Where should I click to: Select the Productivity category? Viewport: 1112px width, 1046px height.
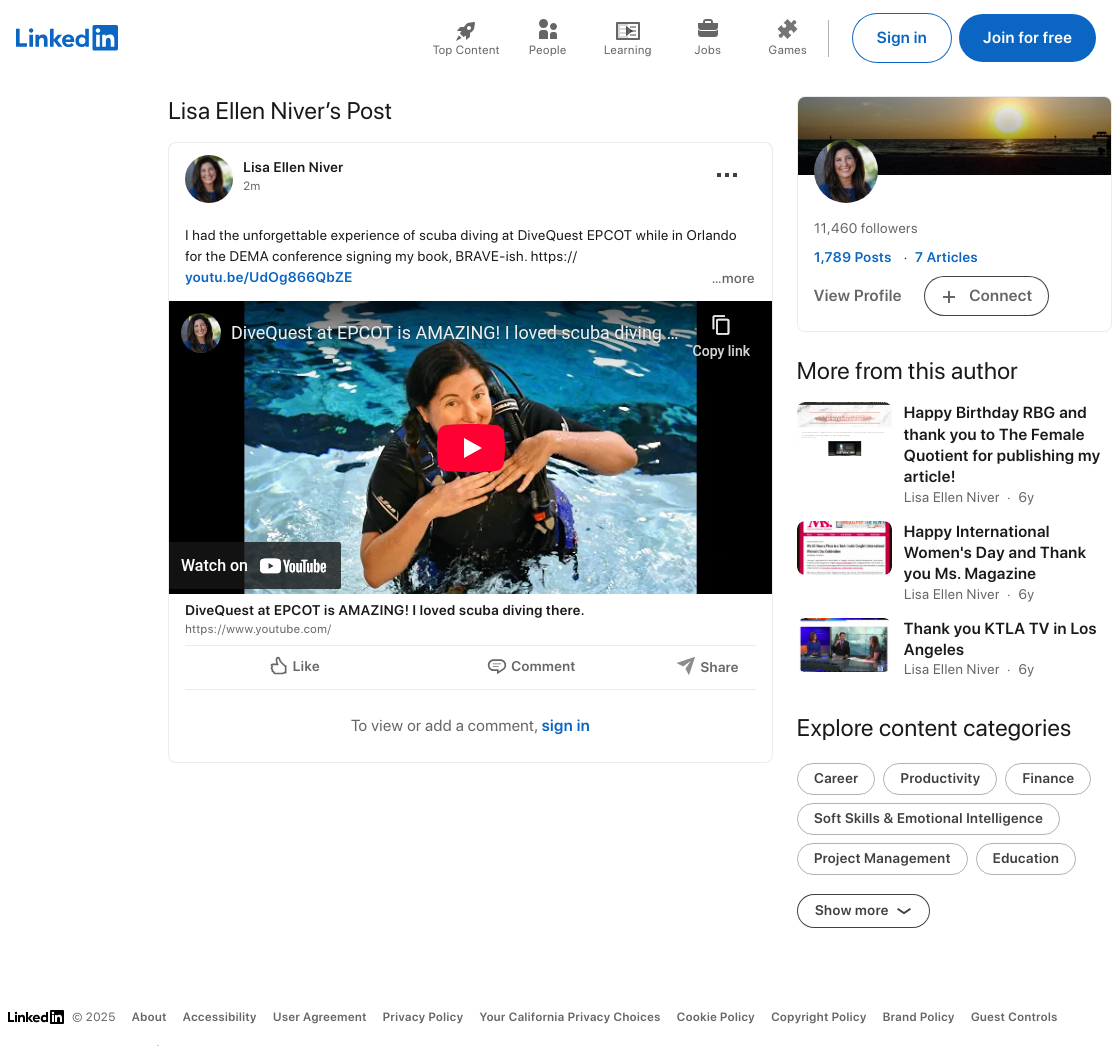(x=940, y=779)
